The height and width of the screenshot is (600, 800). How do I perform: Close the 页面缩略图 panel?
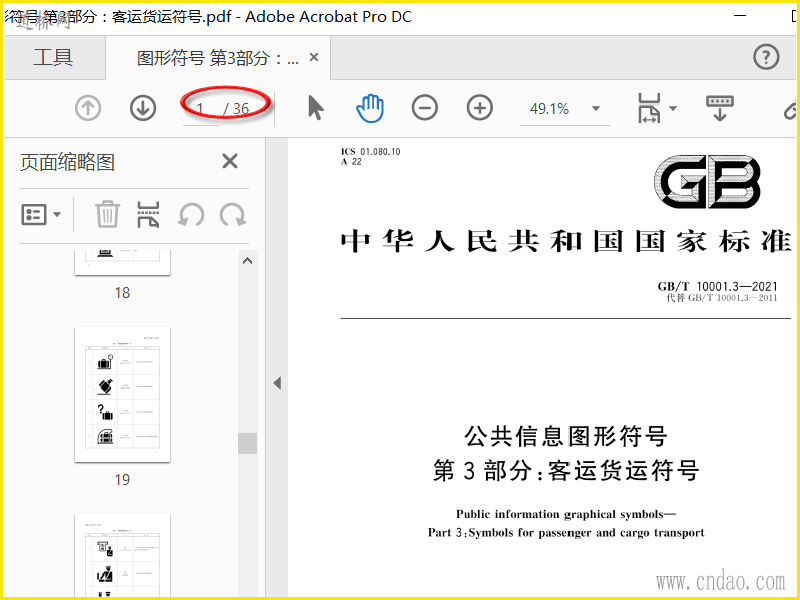pyautogui.click(x=230, y=161)
